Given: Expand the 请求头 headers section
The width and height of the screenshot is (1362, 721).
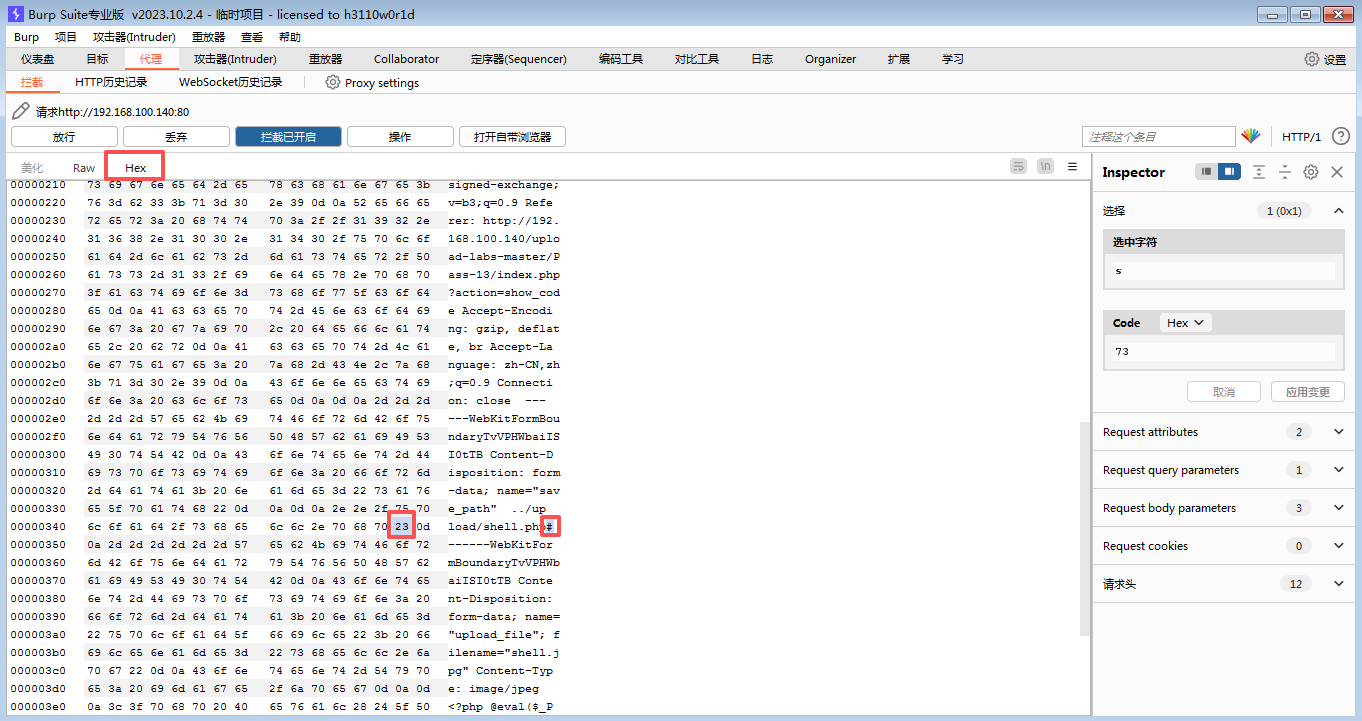Looking at the screenshot, I should (x=1339, y=584).
